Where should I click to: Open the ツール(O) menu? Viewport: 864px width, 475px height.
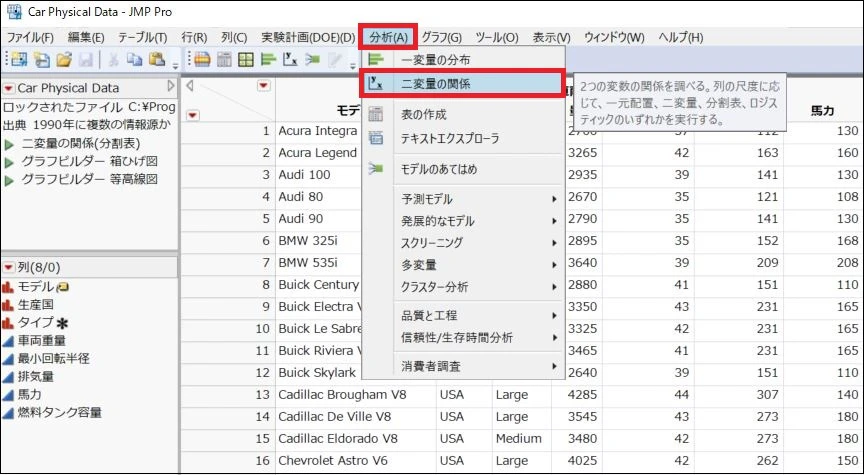496,37
